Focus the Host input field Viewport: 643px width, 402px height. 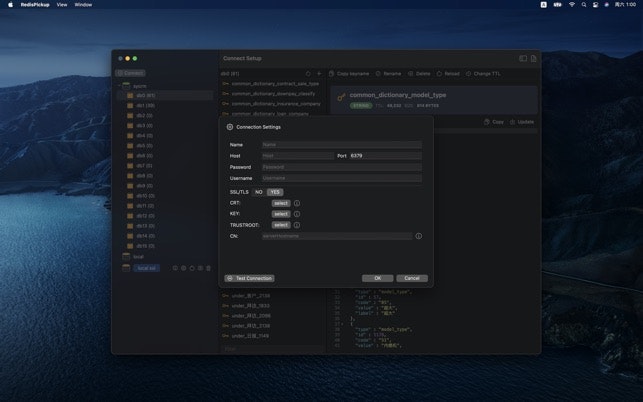click(x=298, y=156)
